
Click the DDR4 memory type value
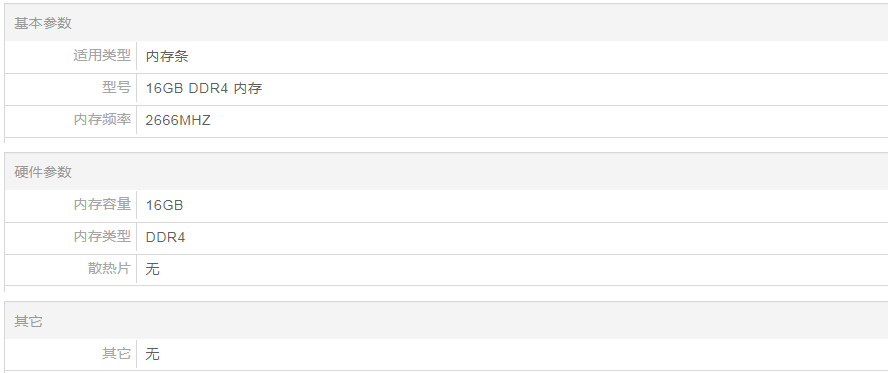tap(165, 237)
